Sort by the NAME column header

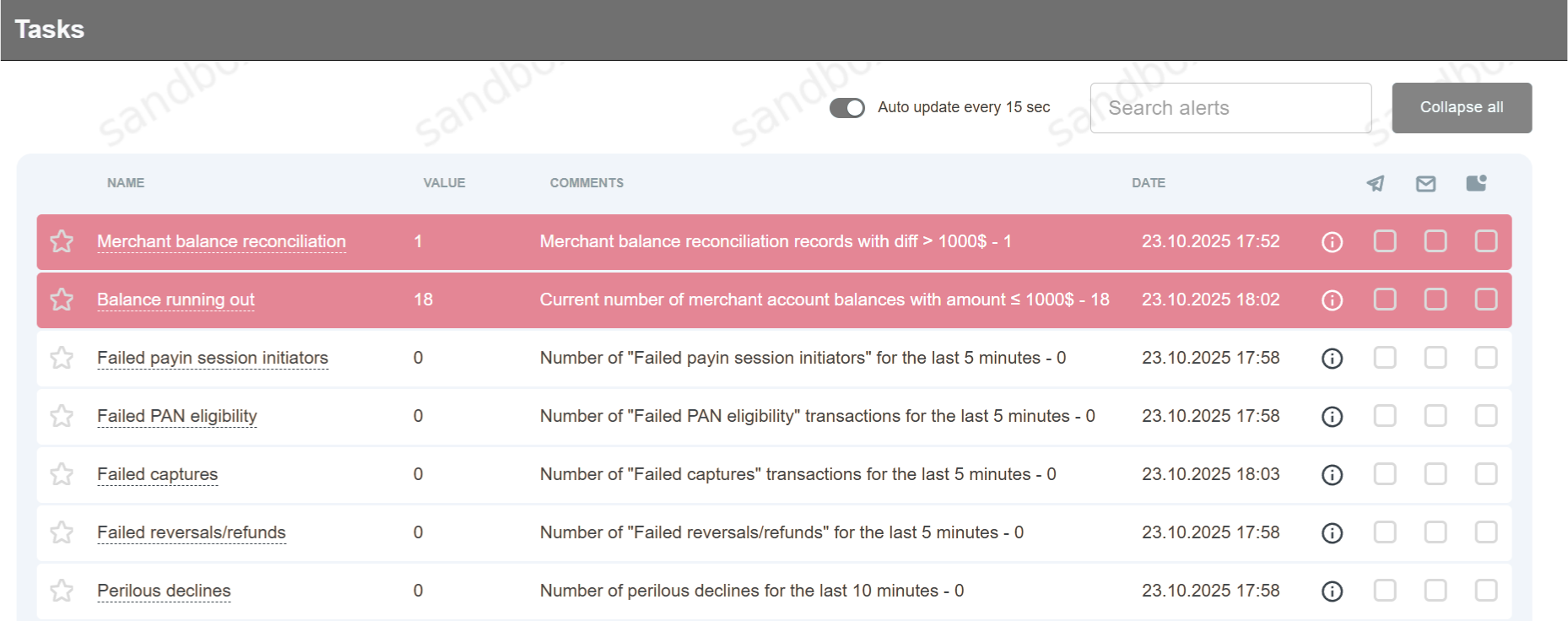pyautogui.click(x=126, y=183)
